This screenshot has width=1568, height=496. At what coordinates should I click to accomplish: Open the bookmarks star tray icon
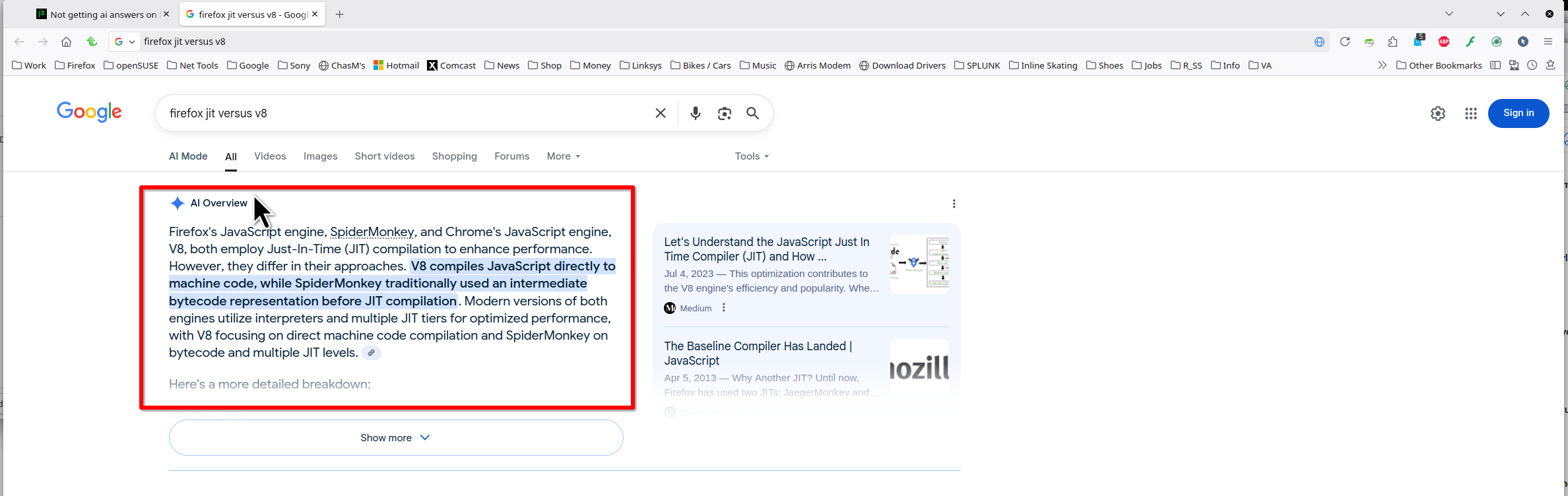coord(1551,65)
